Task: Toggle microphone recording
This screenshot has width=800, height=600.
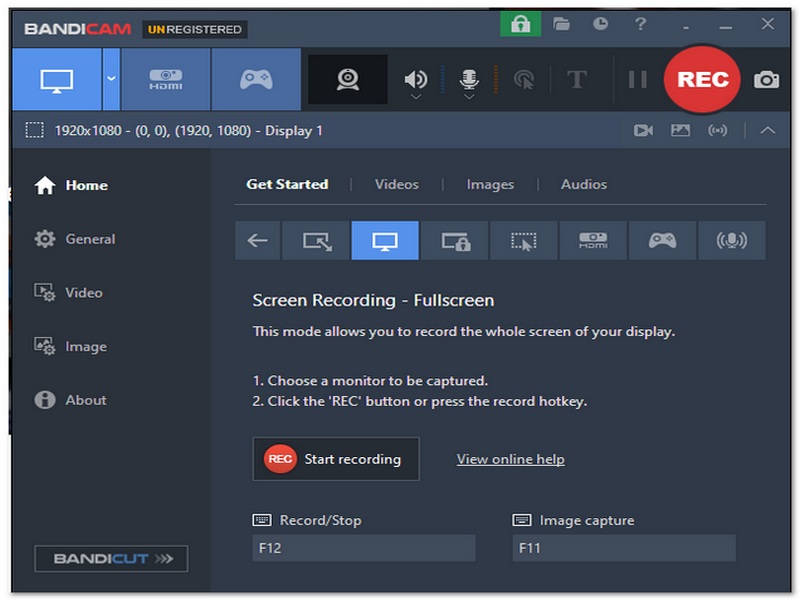Action: click(x=469, y=79)
